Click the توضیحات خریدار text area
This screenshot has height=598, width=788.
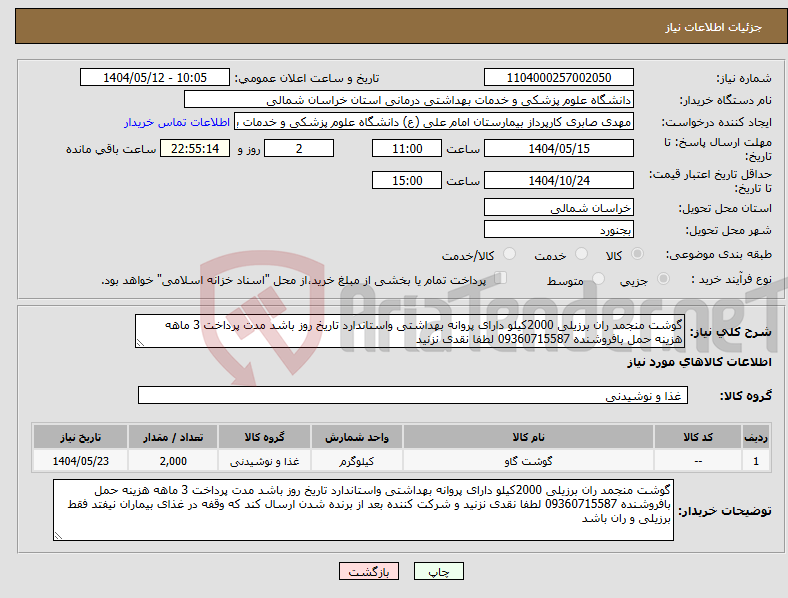pos(363,510)
